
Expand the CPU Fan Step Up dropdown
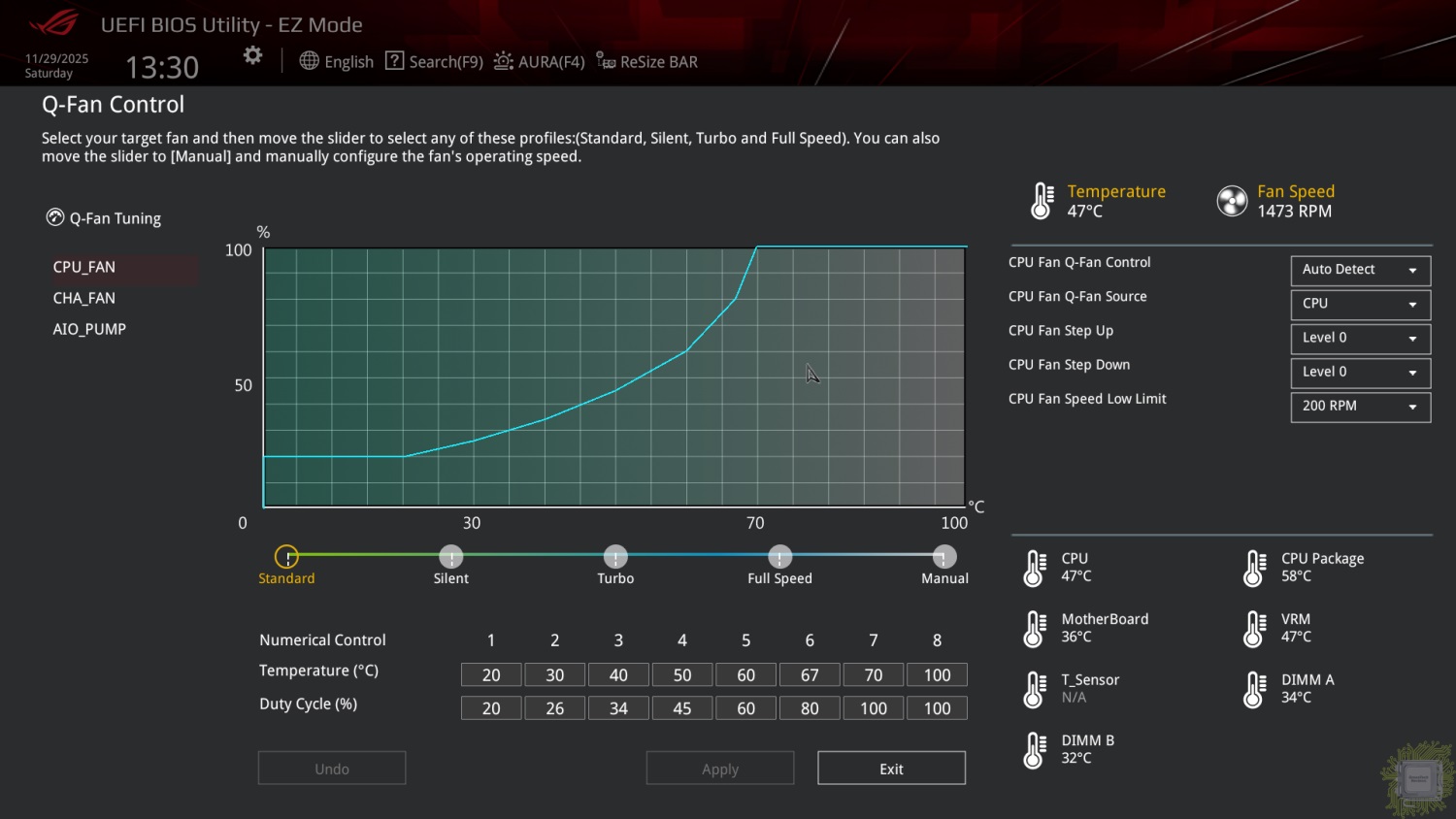click(x=1360, y=338)
